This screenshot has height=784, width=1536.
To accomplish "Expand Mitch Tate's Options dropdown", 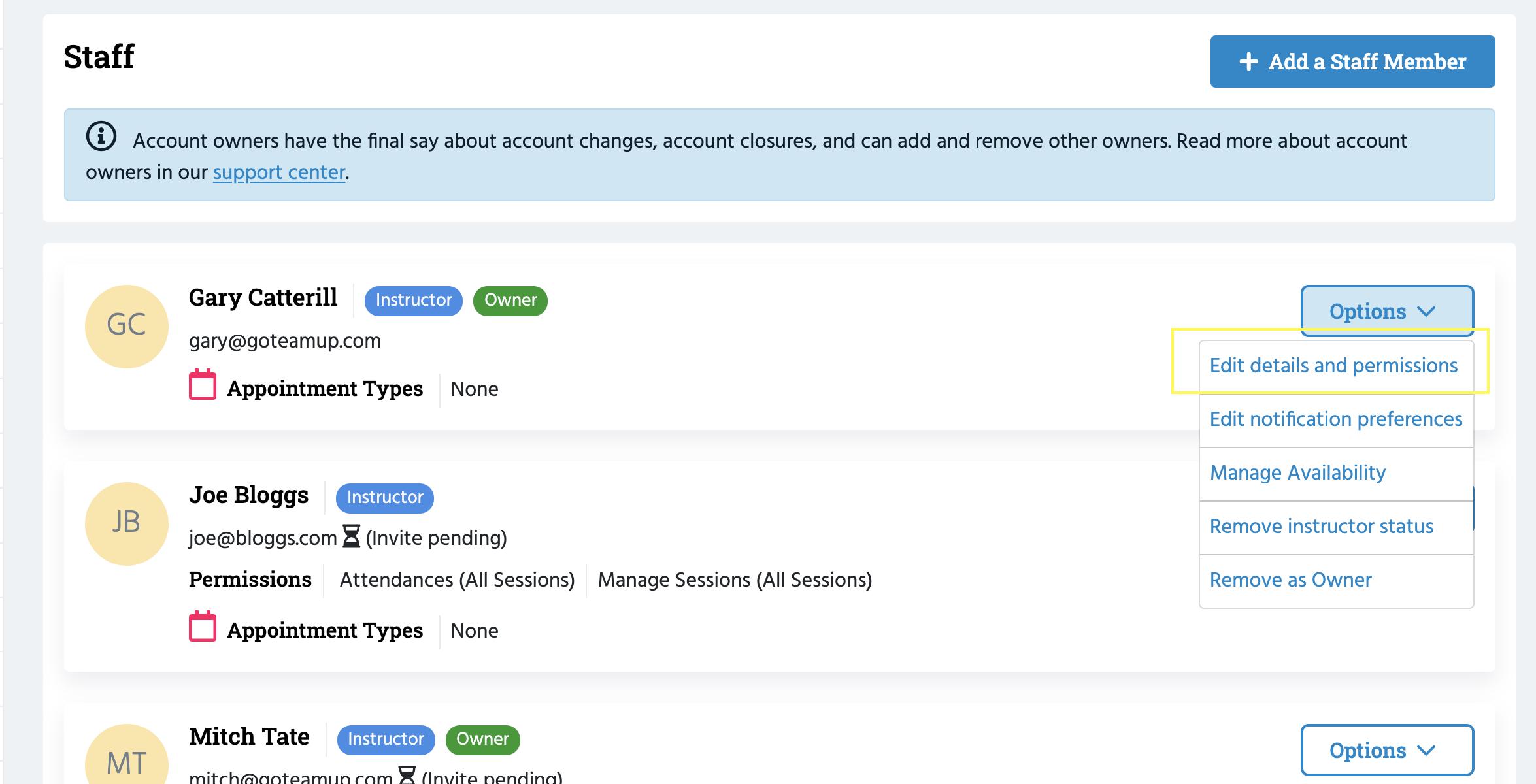I will click(x=1386, y=750).
